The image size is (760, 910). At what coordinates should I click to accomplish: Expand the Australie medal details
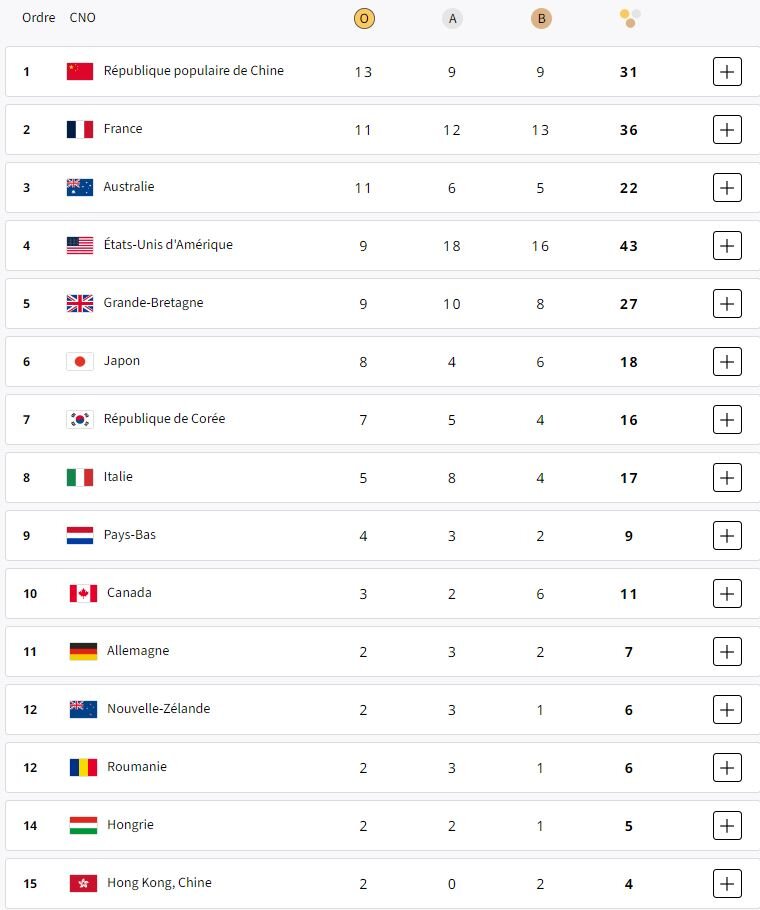click(x=727, y=188)
